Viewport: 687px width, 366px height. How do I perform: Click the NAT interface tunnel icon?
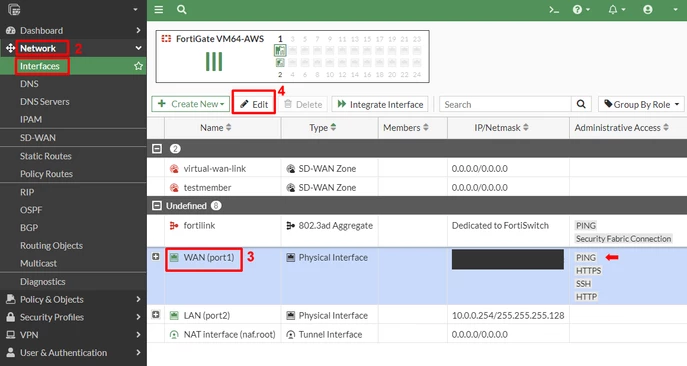click(174, 334)
